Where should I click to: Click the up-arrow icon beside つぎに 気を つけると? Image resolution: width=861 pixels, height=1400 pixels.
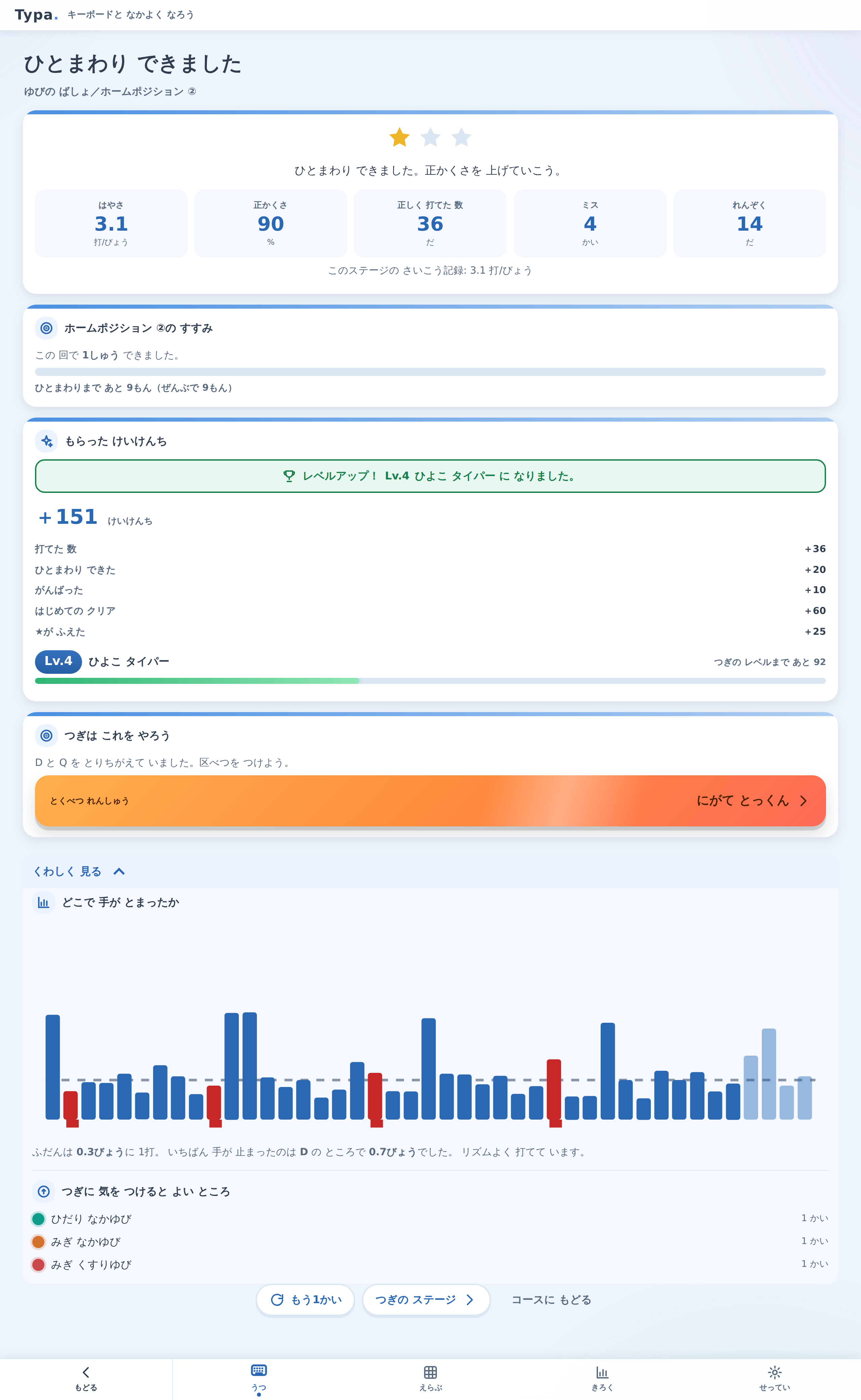pyautogui.click(x=44, y=1191)
